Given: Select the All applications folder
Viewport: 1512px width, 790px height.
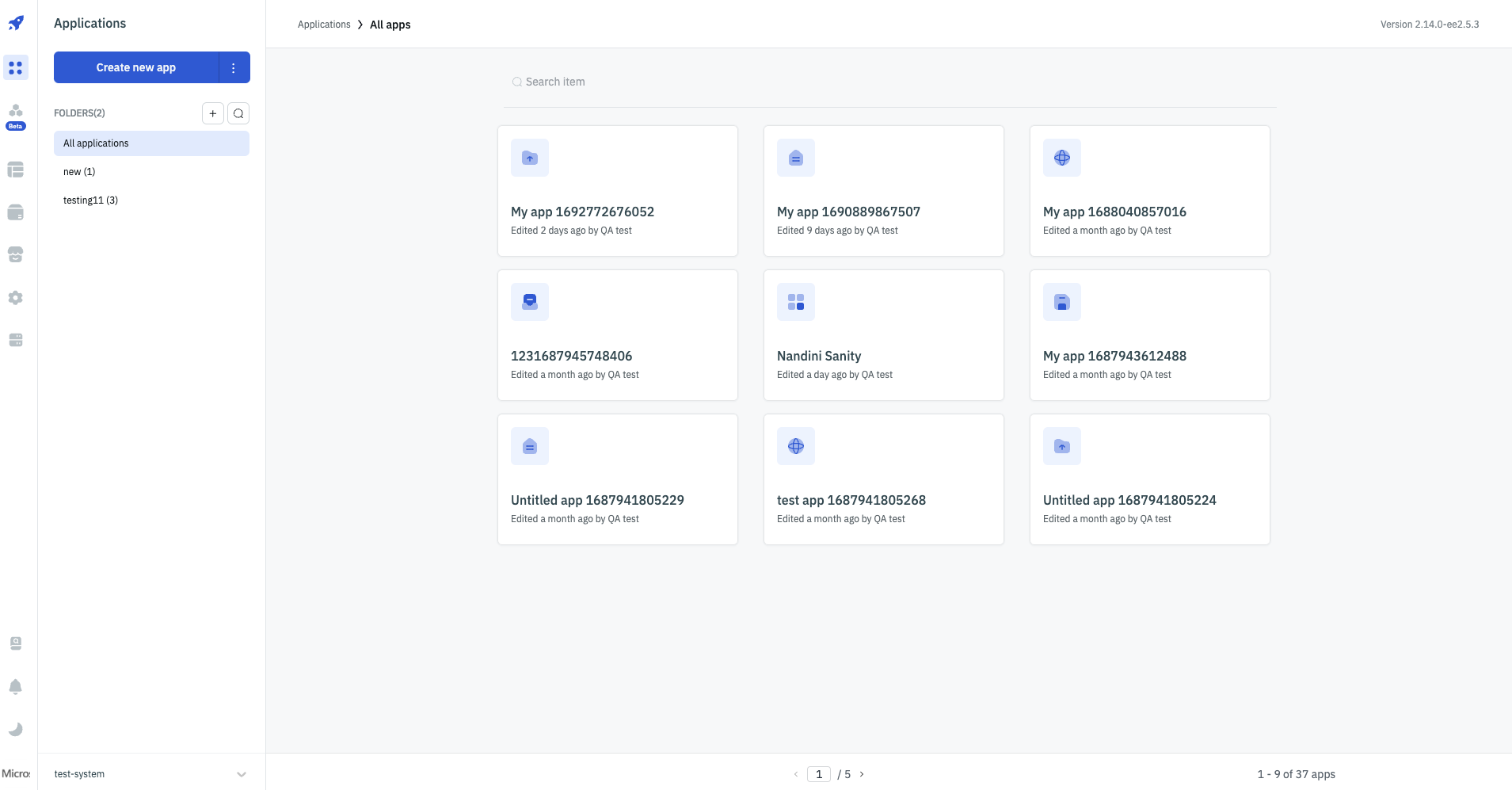Looking at the screenshot, I should click(x=151, y=143).
